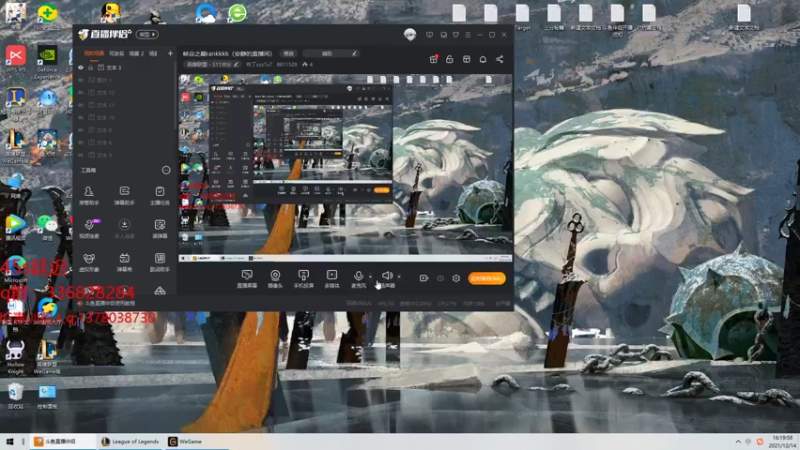Open the red-badged gift box icon
This screenshot has height=450, width=800.
tap(433, 59)
